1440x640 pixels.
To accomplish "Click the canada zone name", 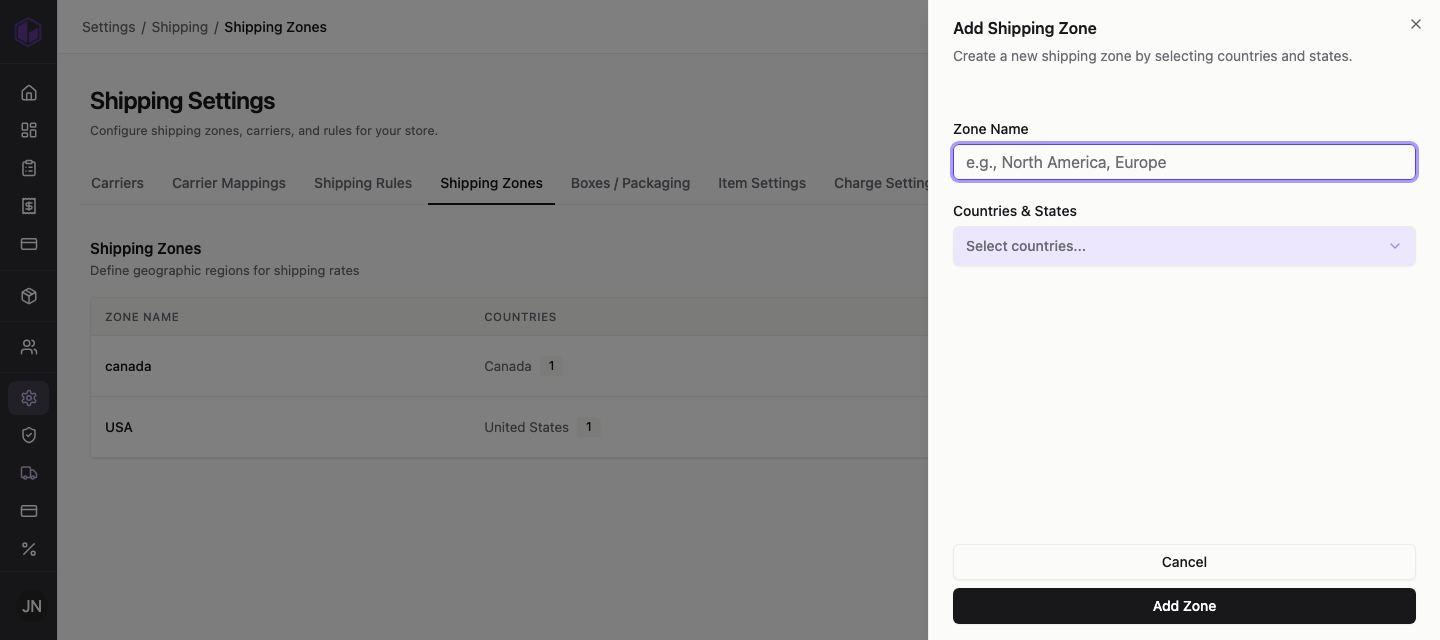I will coord(128,366).
